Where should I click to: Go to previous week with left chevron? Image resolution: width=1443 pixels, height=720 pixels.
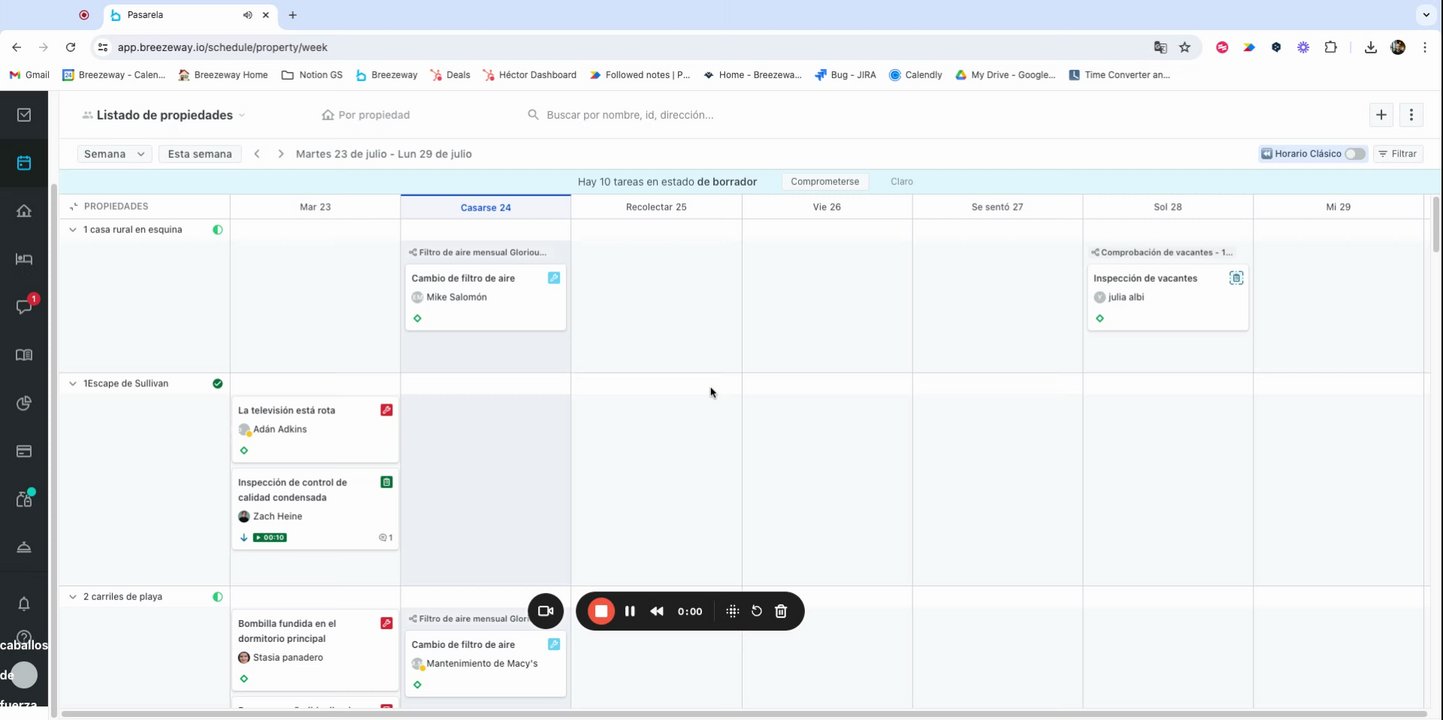pyautogui.click(x=257, y=154)
